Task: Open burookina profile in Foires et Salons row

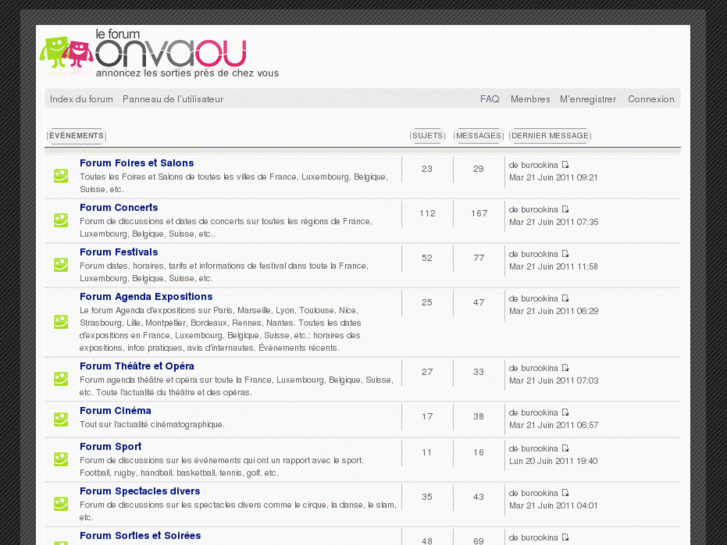Action: pos(540,165)
